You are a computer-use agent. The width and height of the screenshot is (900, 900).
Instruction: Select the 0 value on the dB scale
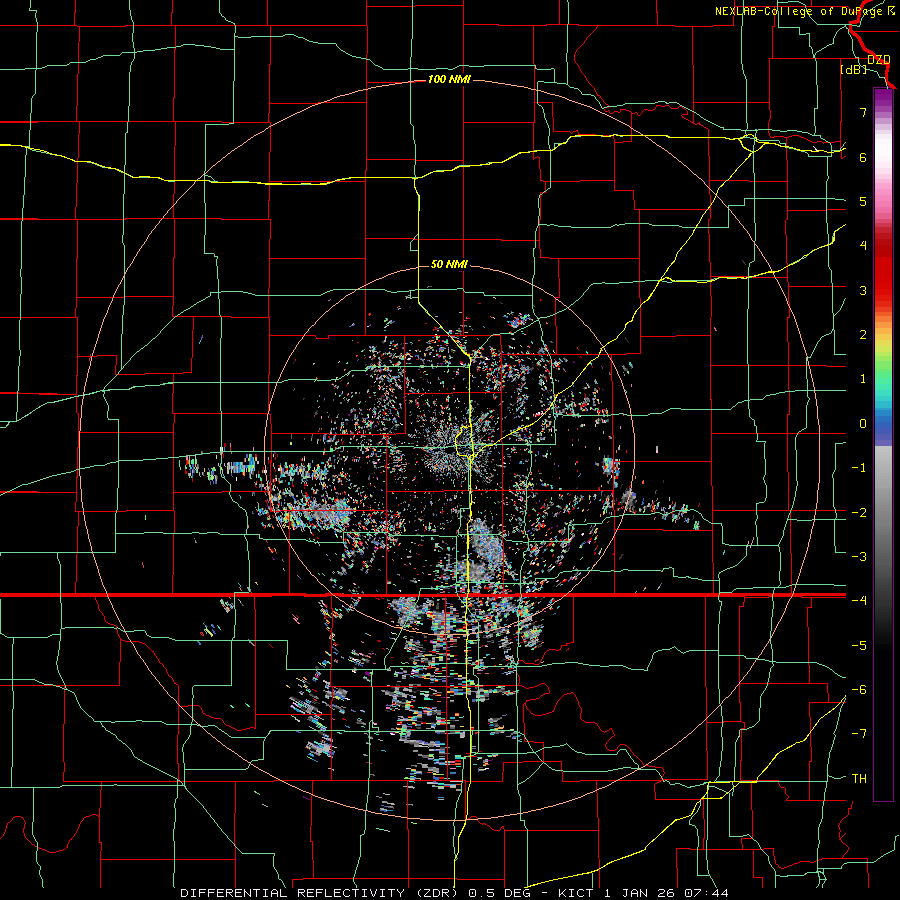coord(863,424)
